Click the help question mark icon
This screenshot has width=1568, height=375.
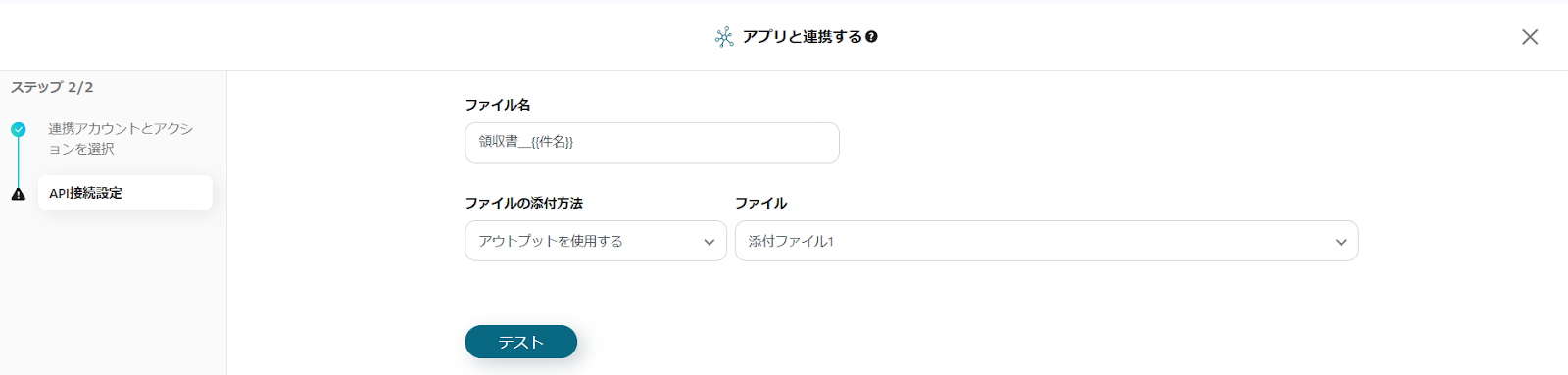click(x=871, y=37)
